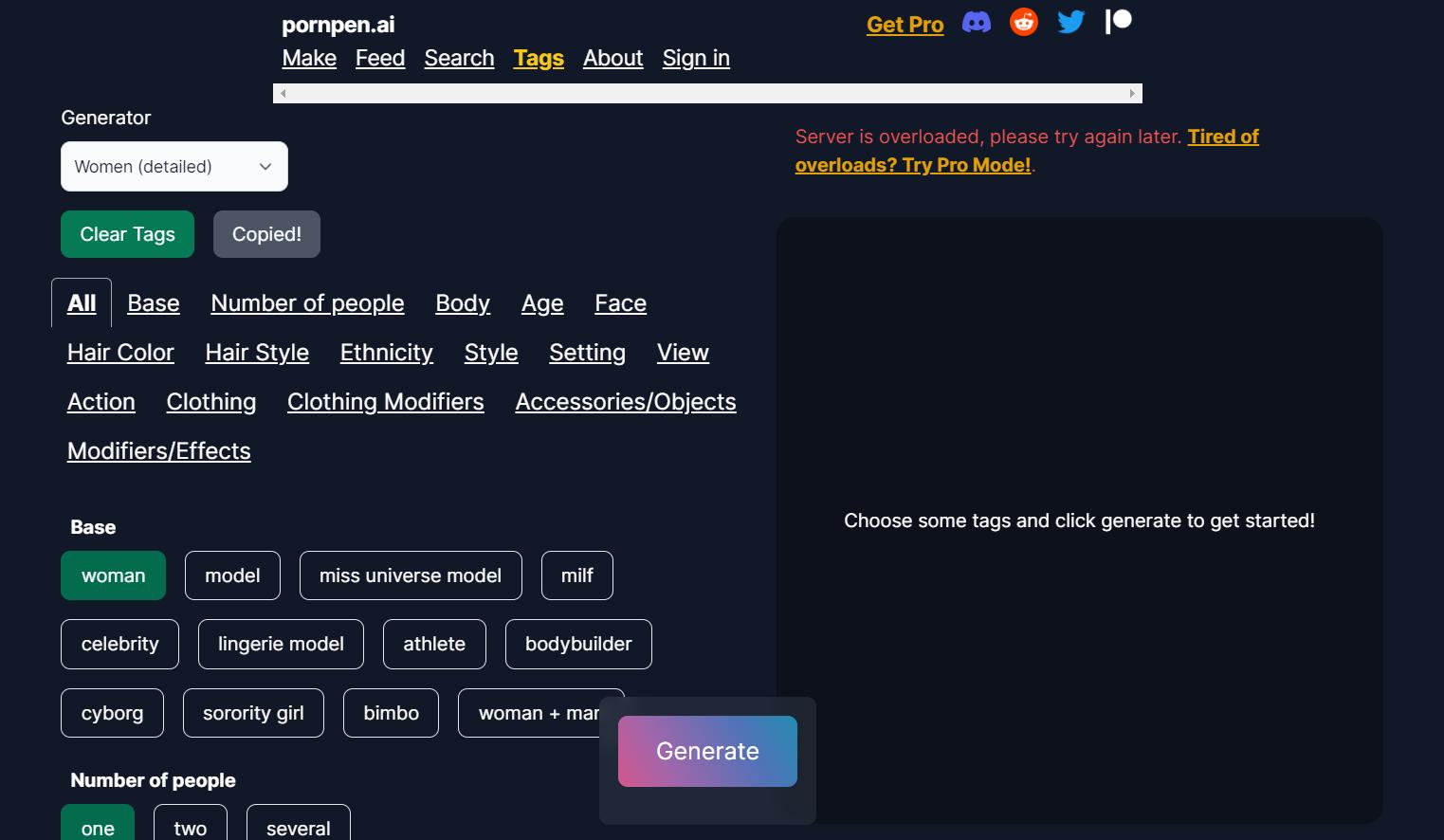Click the horizontal scrollbar right arrow

(x=1132, y=93)
